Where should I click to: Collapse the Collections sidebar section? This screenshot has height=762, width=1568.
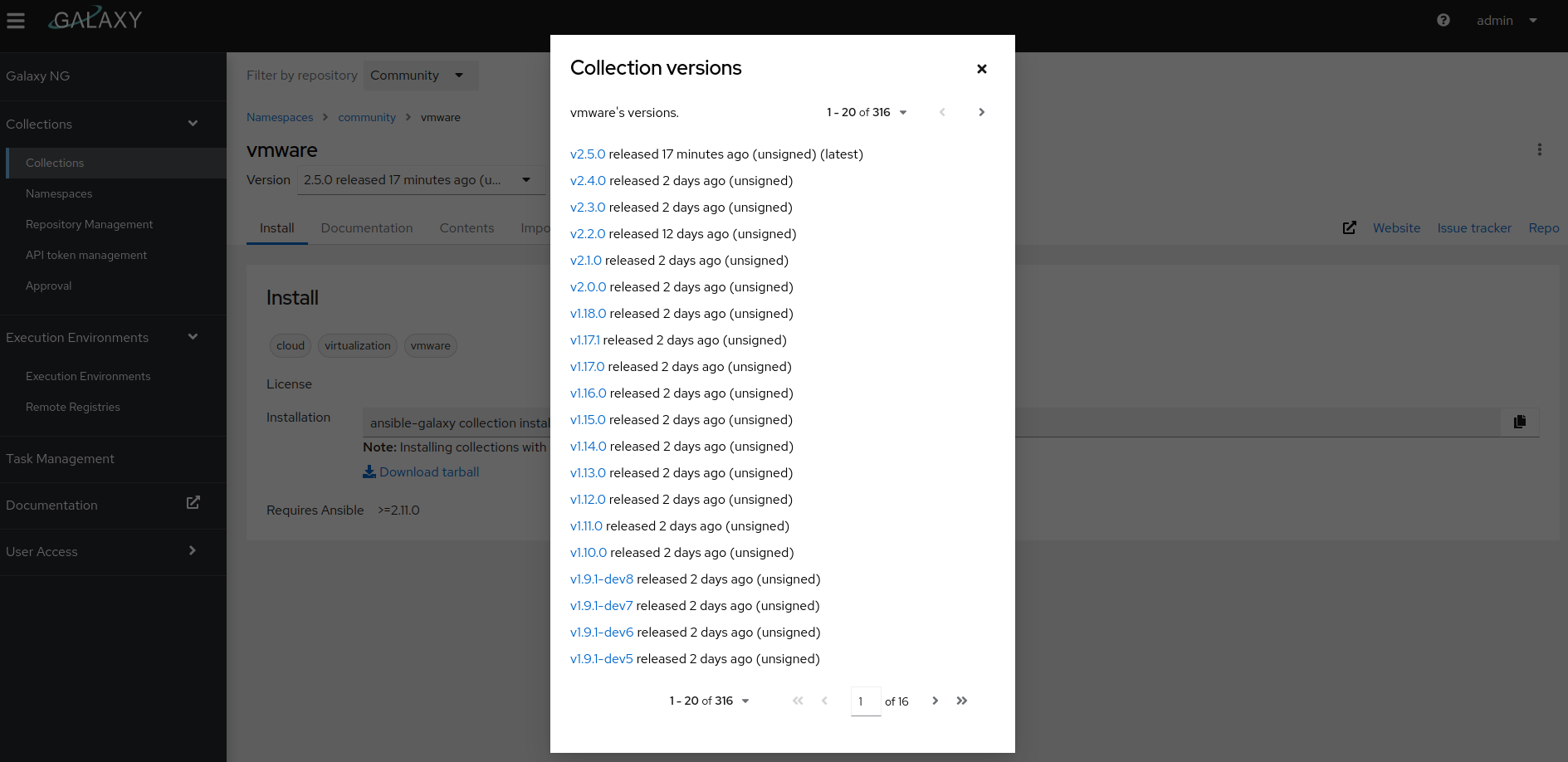click(193, 124)
